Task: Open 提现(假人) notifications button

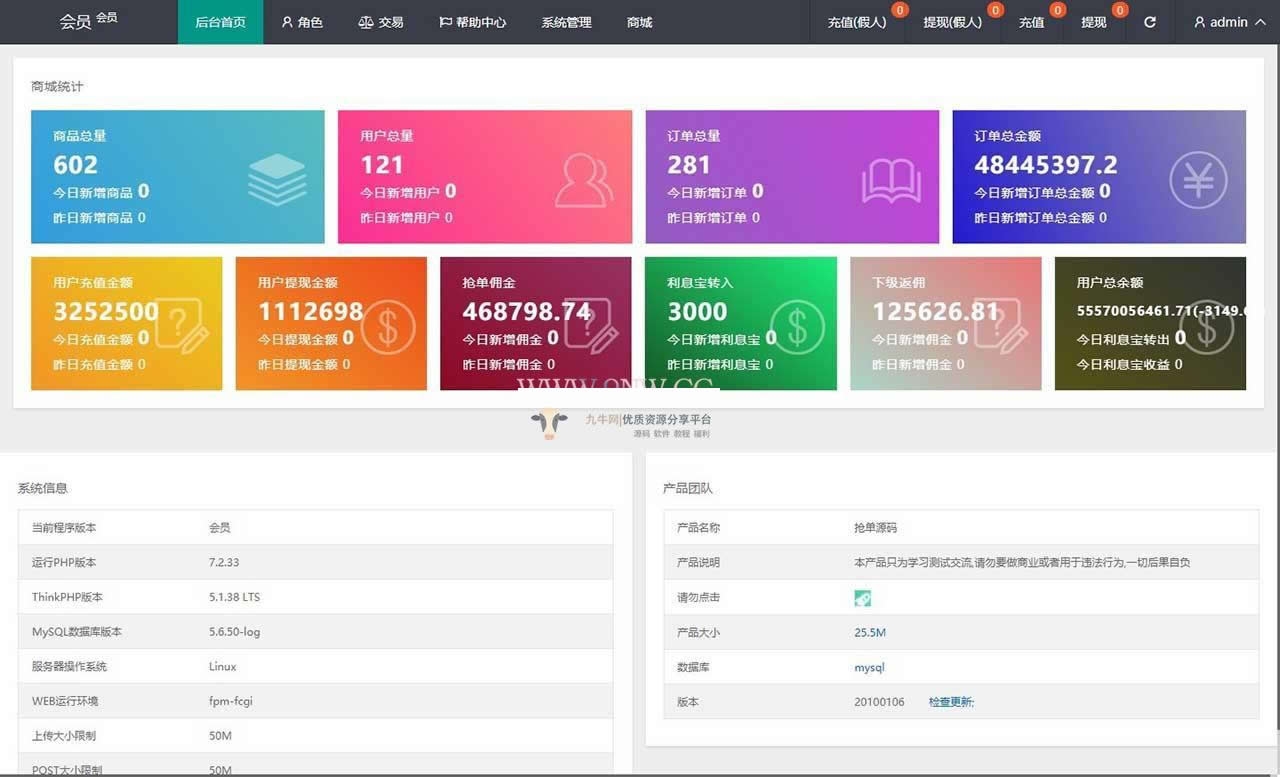Action: (952, 22)
